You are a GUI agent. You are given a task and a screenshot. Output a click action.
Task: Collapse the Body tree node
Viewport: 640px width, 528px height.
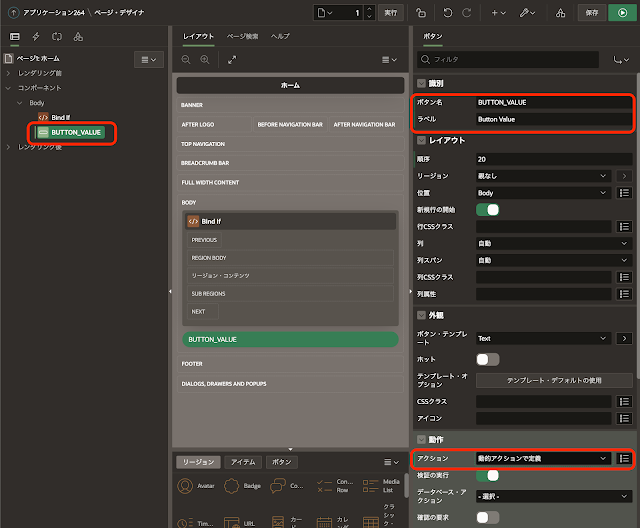coord(20,103)
